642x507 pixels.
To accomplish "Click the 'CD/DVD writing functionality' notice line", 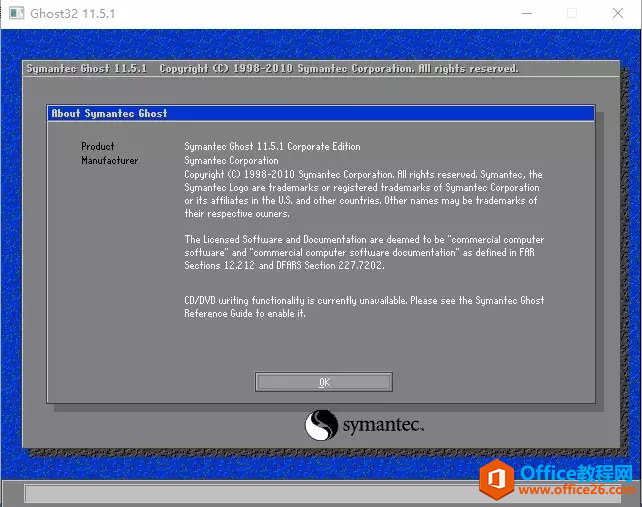I will pos(364,300).
